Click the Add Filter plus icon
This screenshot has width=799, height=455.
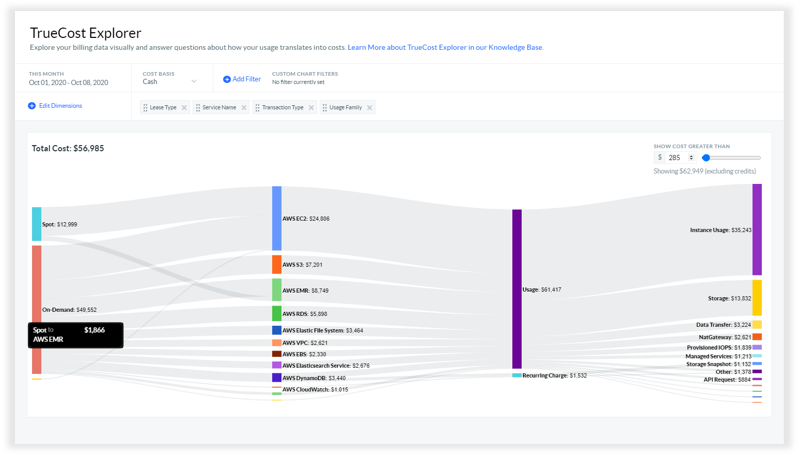point(227,79)
